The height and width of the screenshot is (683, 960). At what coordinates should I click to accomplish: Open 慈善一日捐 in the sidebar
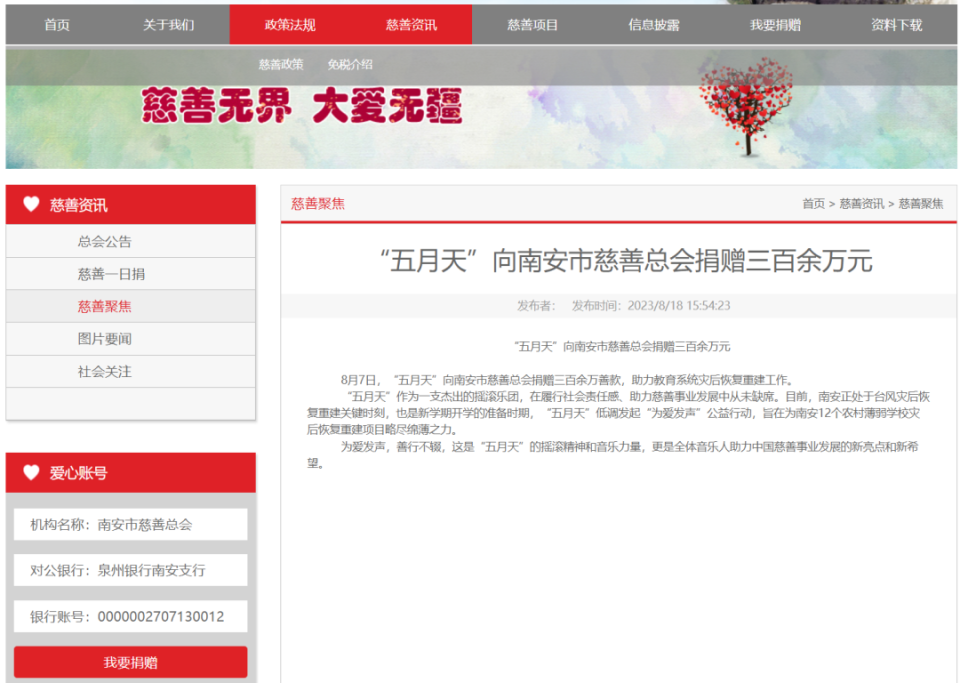pyautogui.click(x=130, y=274)
